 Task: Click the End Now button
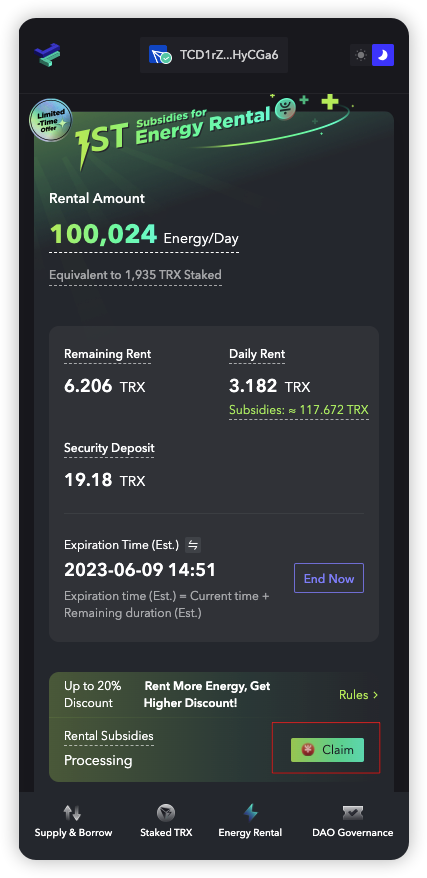(329, 578)
